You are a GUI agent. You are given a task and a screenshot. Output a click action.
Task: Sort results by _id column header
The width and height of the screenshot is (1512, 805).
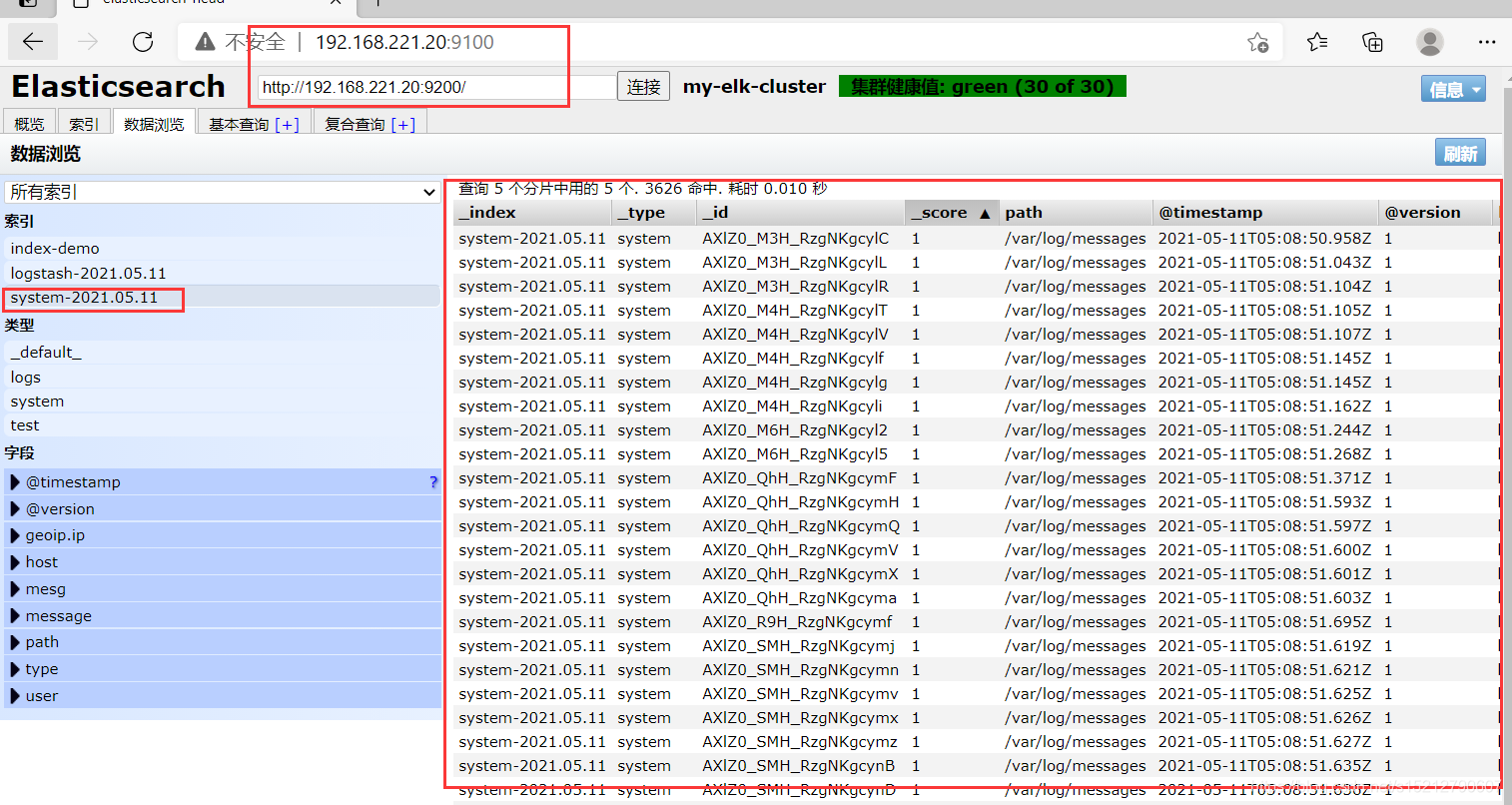coord(800,212)
